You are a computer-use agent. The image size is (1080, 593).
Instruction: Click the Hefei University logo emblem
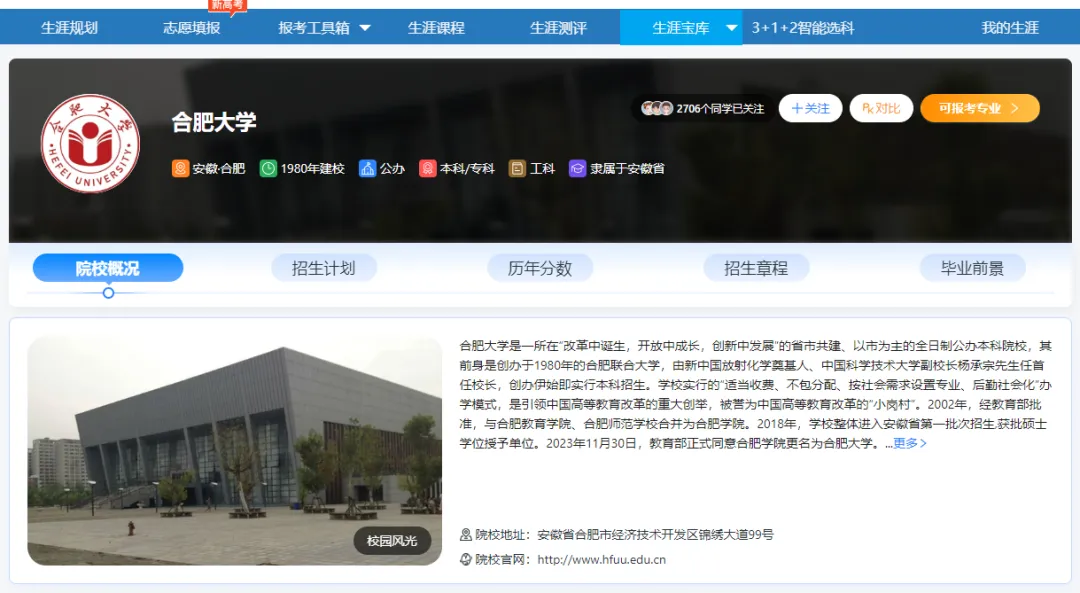[x=90, y=143]
